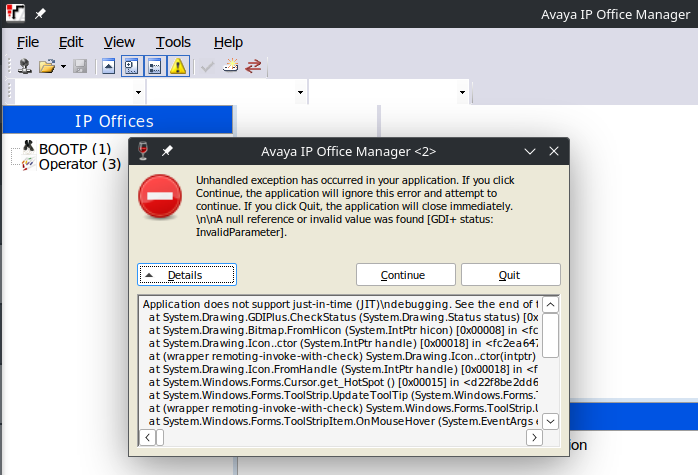The image size is (698, 475).
Task: Open the Help menu
Action: click(228, 42)
